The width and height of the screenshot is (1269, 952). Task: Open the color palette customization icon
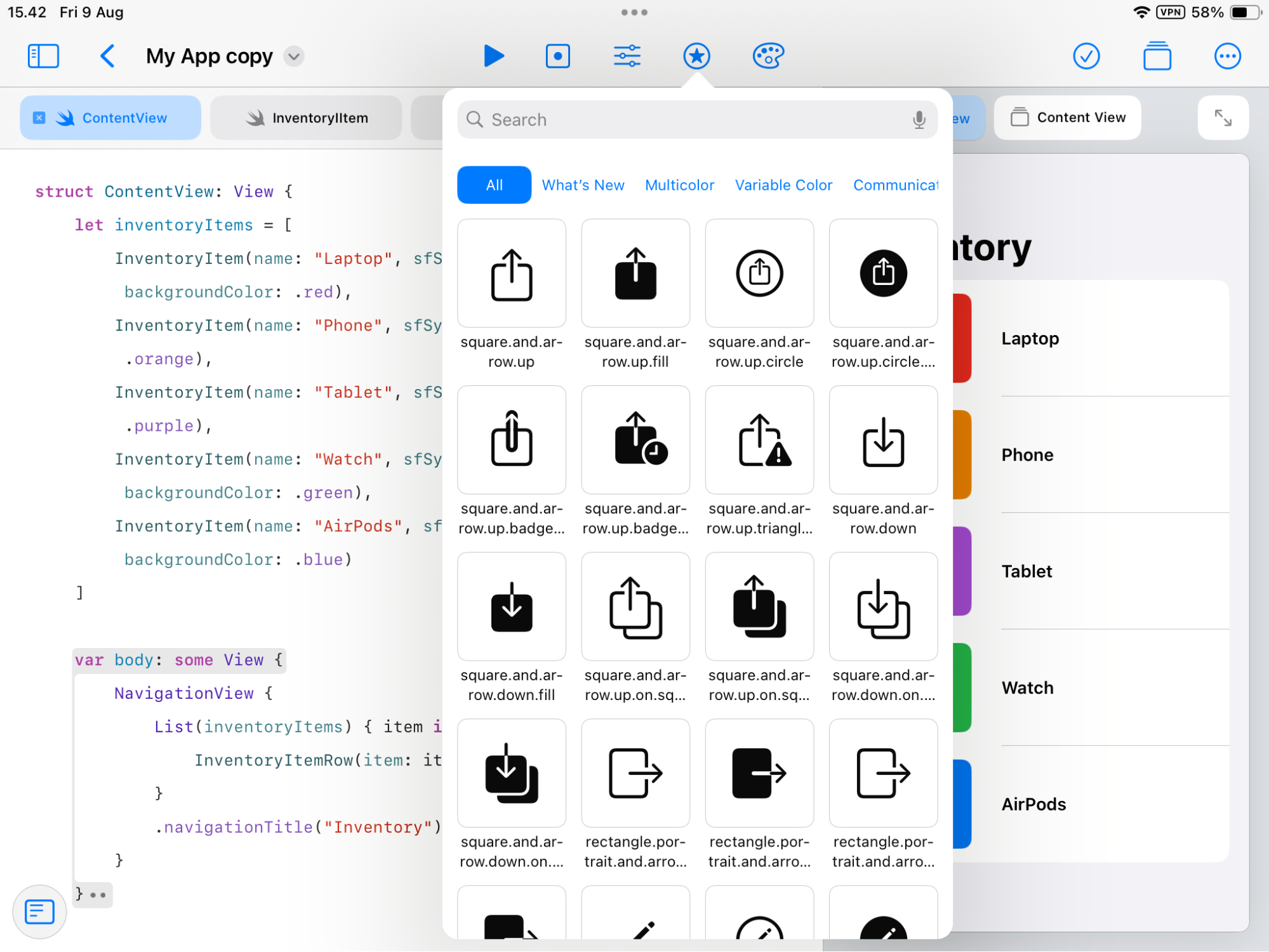tap(768, 56)
